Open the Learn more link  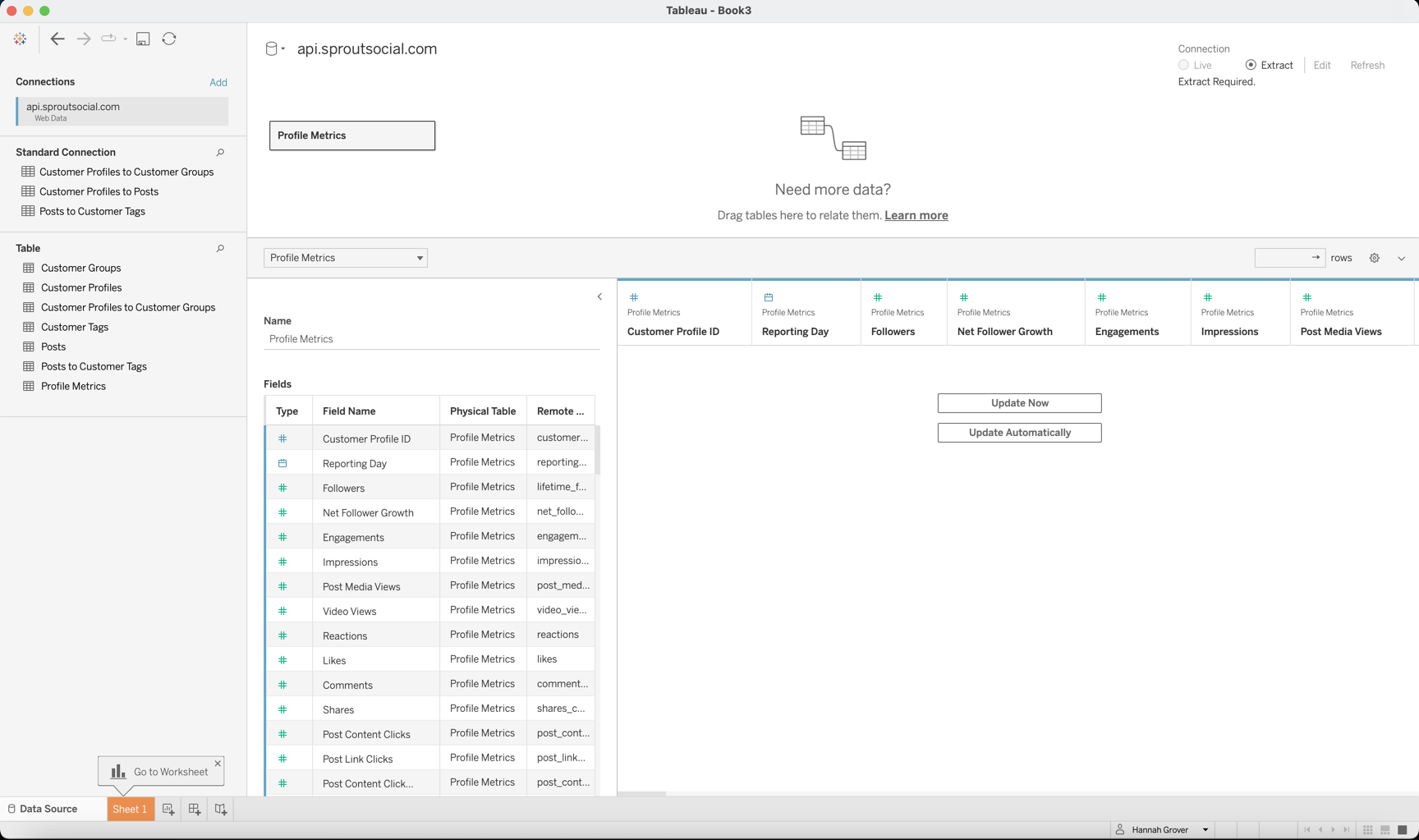916,215
